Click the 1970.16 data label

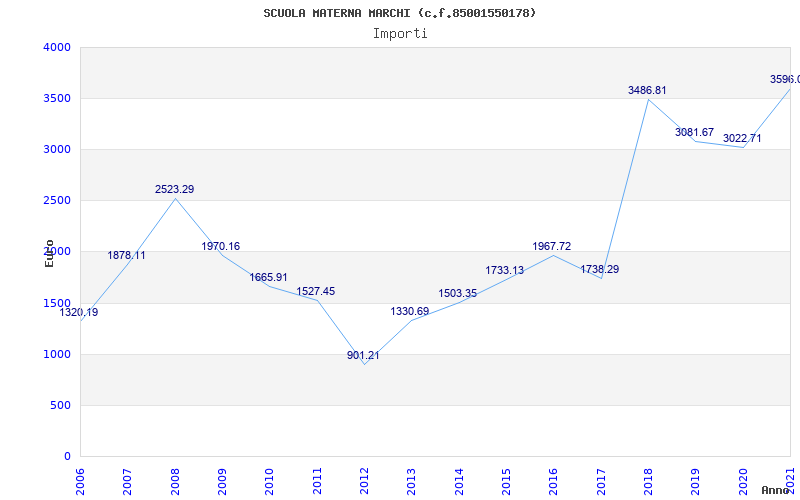coord(220,246)
